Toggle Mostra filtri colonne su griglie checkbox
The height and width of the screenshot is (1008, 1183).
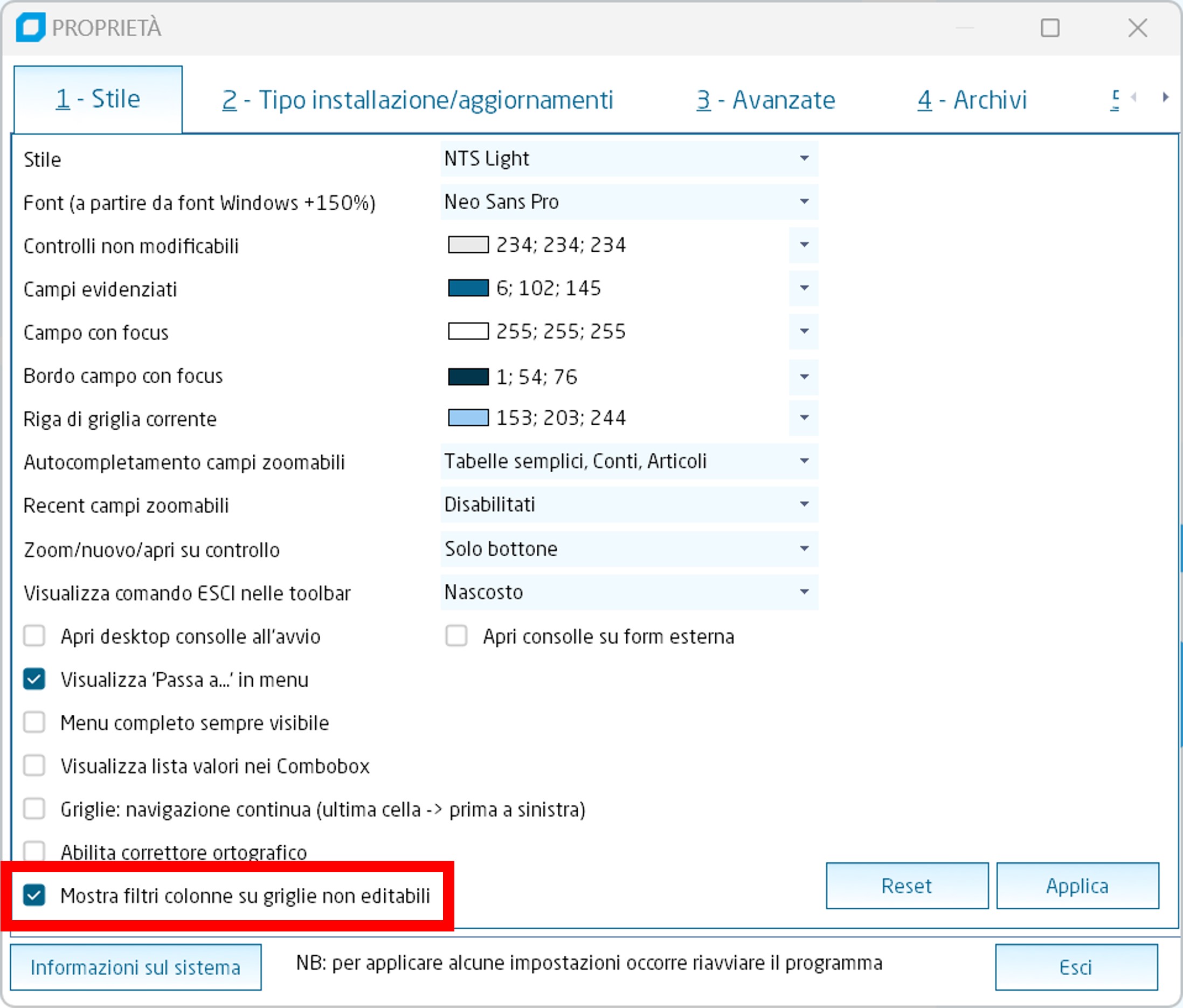pyautogui.click(x=34, y=895)
